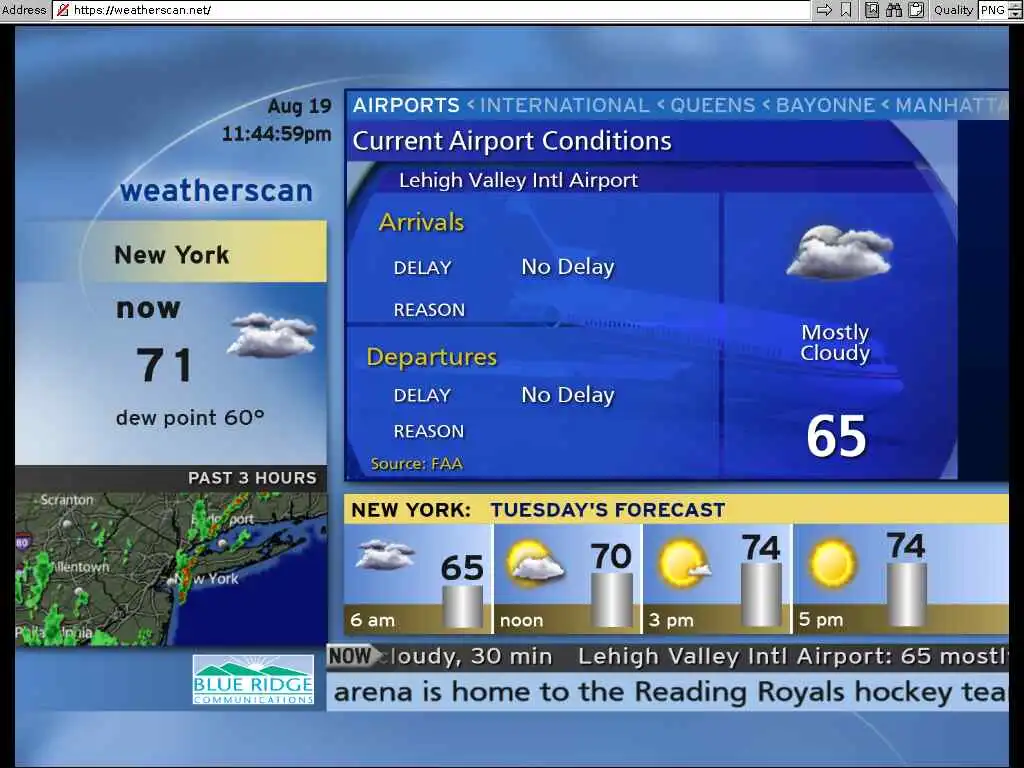Click the Arrivals REASON label

pyautogui.click(x=429, y=310)
